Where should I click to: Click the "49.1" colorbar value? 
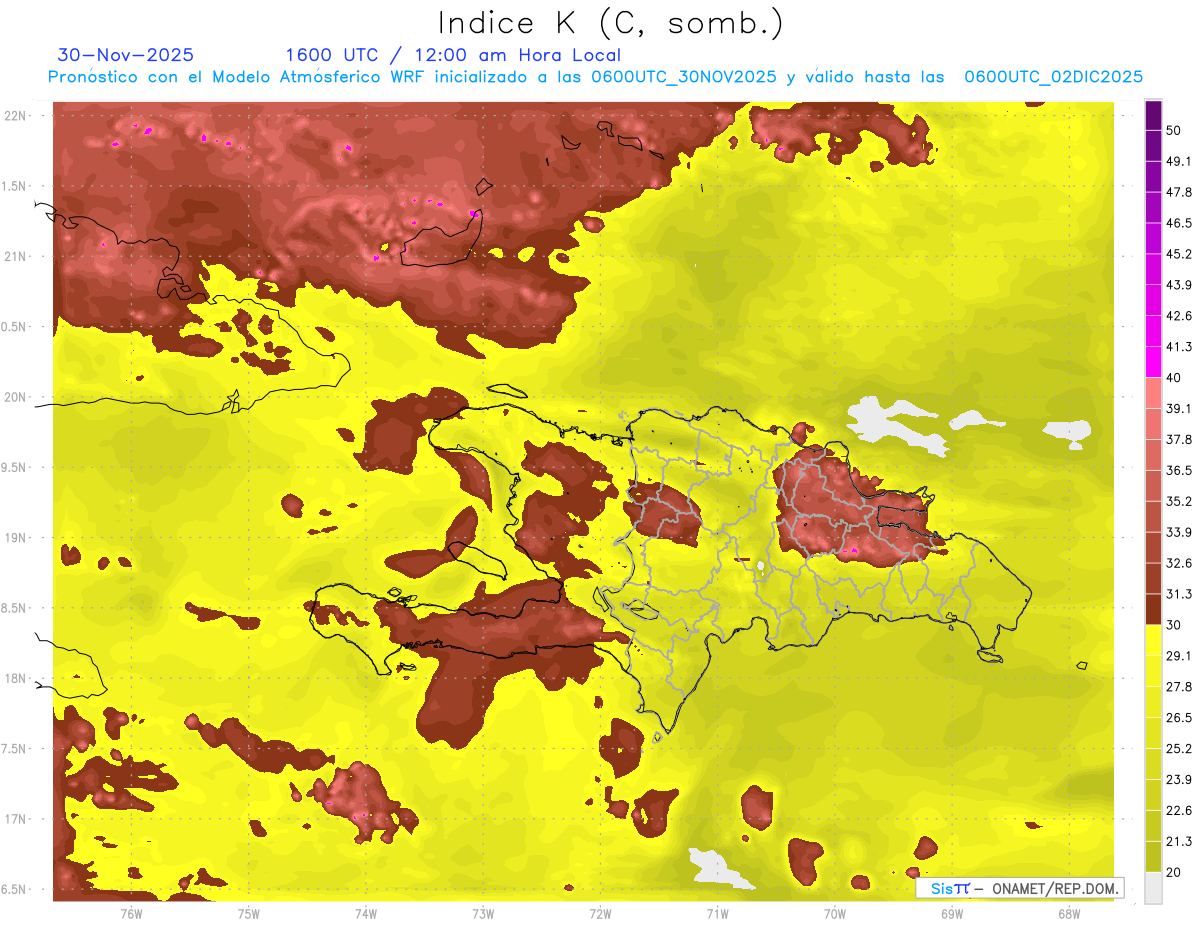click(1178, 161)
